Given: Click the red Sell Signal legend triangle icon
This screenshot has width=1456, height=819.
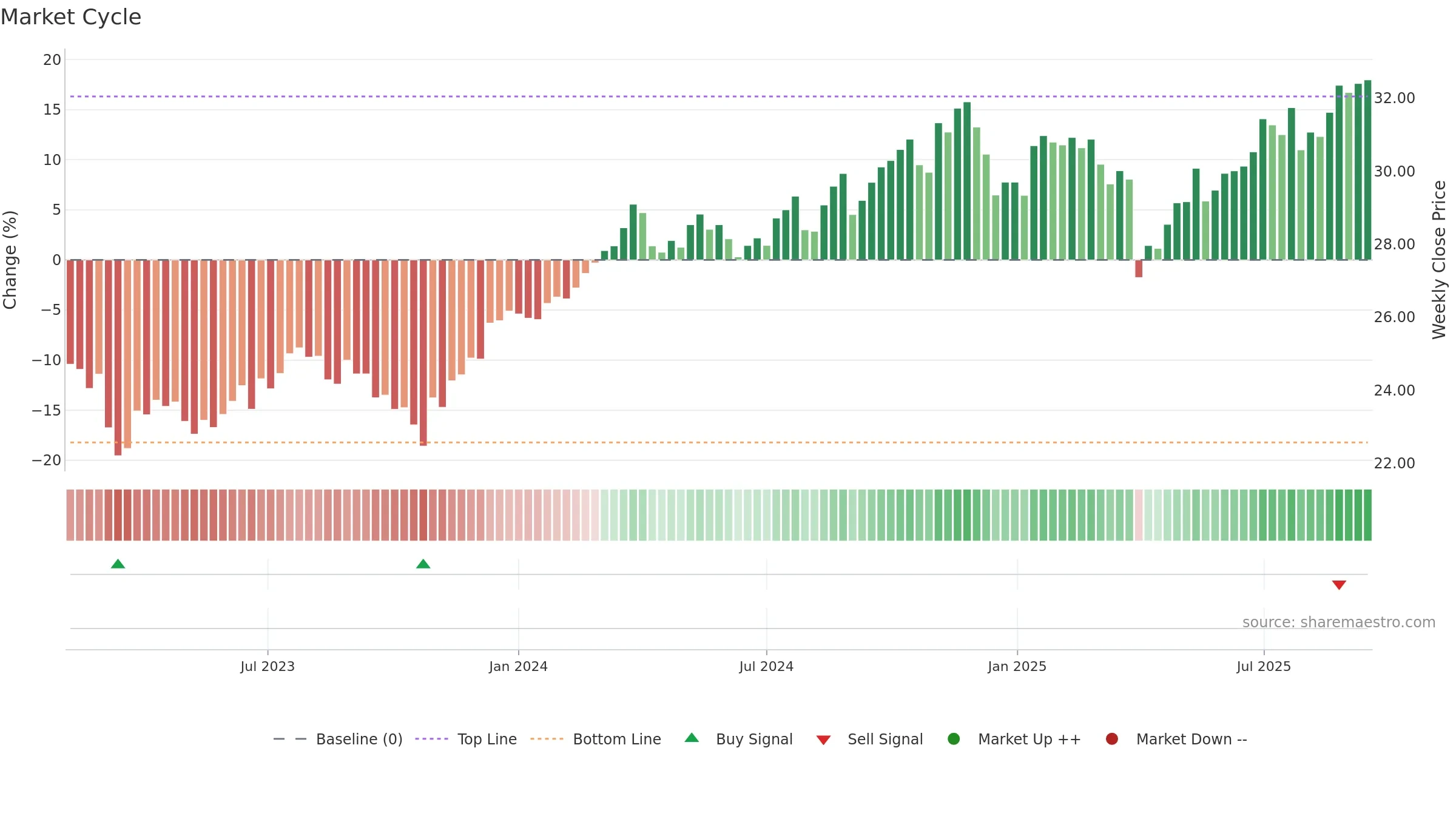Looking at the screenshot, I should (823, 740).
